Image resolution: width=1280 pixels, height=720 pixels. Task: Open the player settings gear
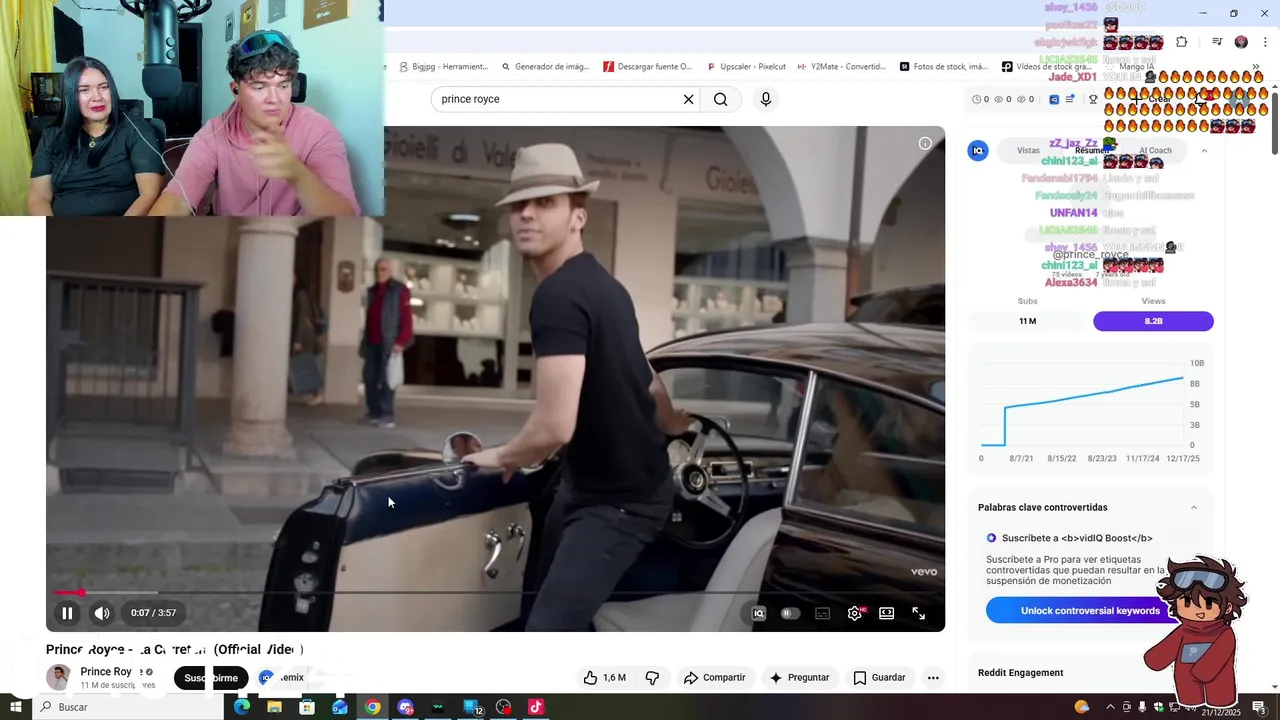coord(855,613)
